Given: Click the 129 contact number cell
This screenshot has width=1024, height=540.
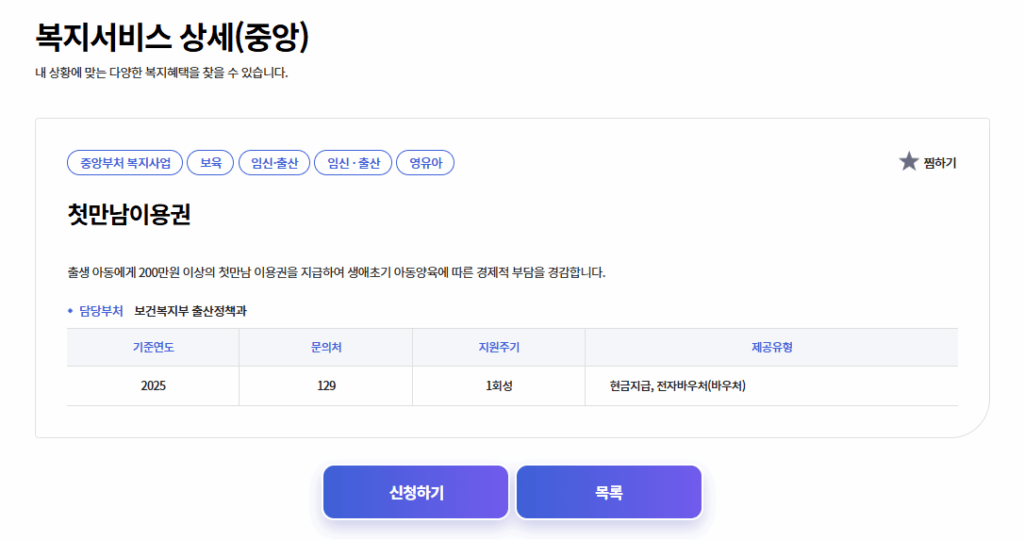Looking at the screenshot, I should [x=326, y=386].
